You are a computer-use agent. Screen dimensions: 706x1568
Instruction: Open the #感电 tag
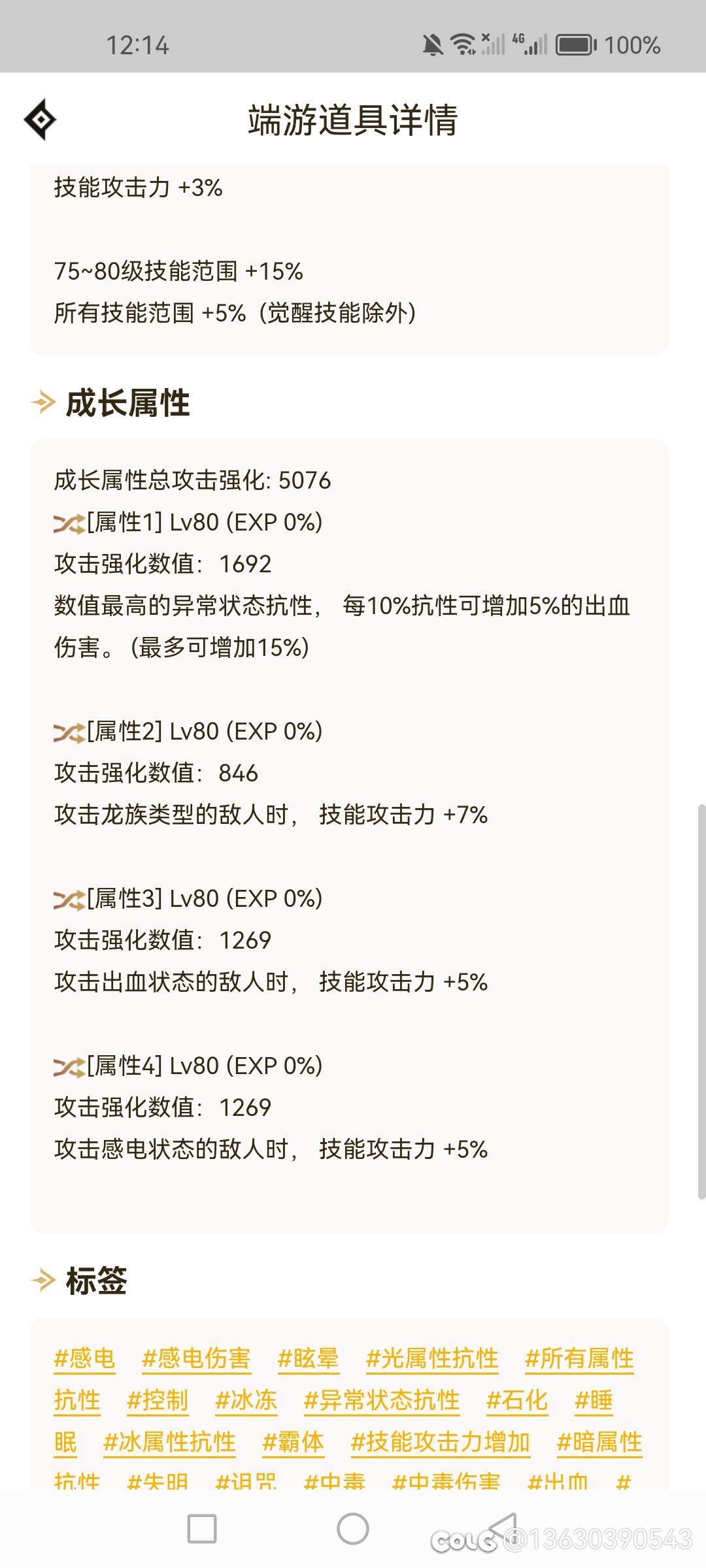pos(85,1358)
